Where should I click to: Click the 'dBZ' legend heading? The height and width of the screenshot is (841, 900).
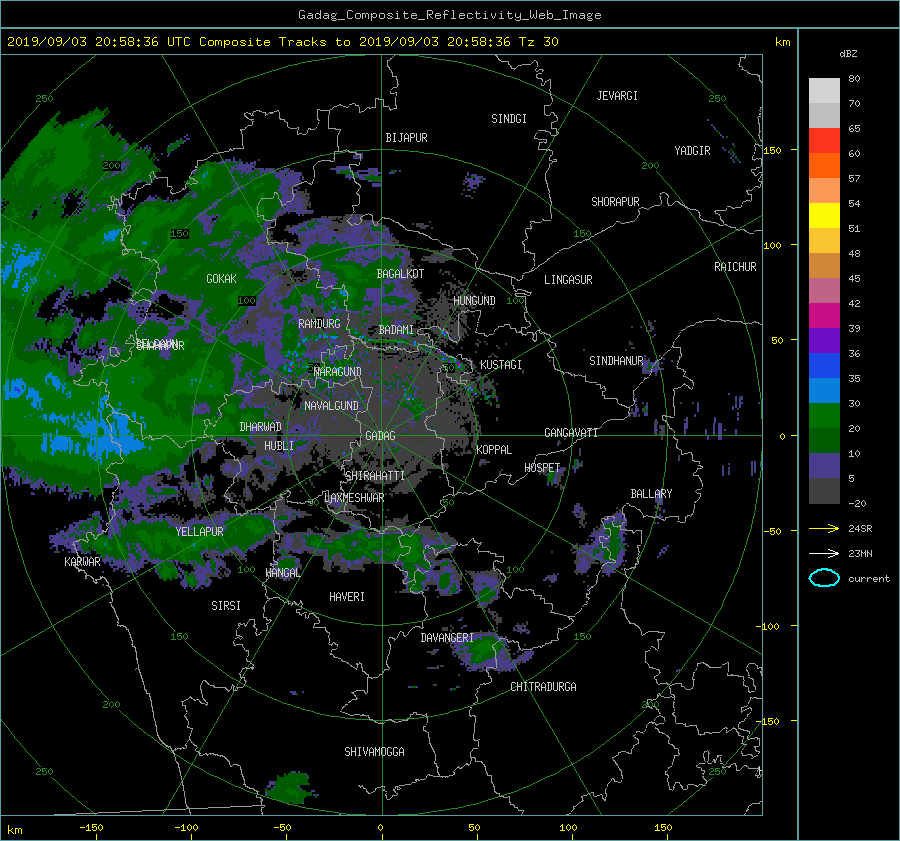tap(848, 53)
